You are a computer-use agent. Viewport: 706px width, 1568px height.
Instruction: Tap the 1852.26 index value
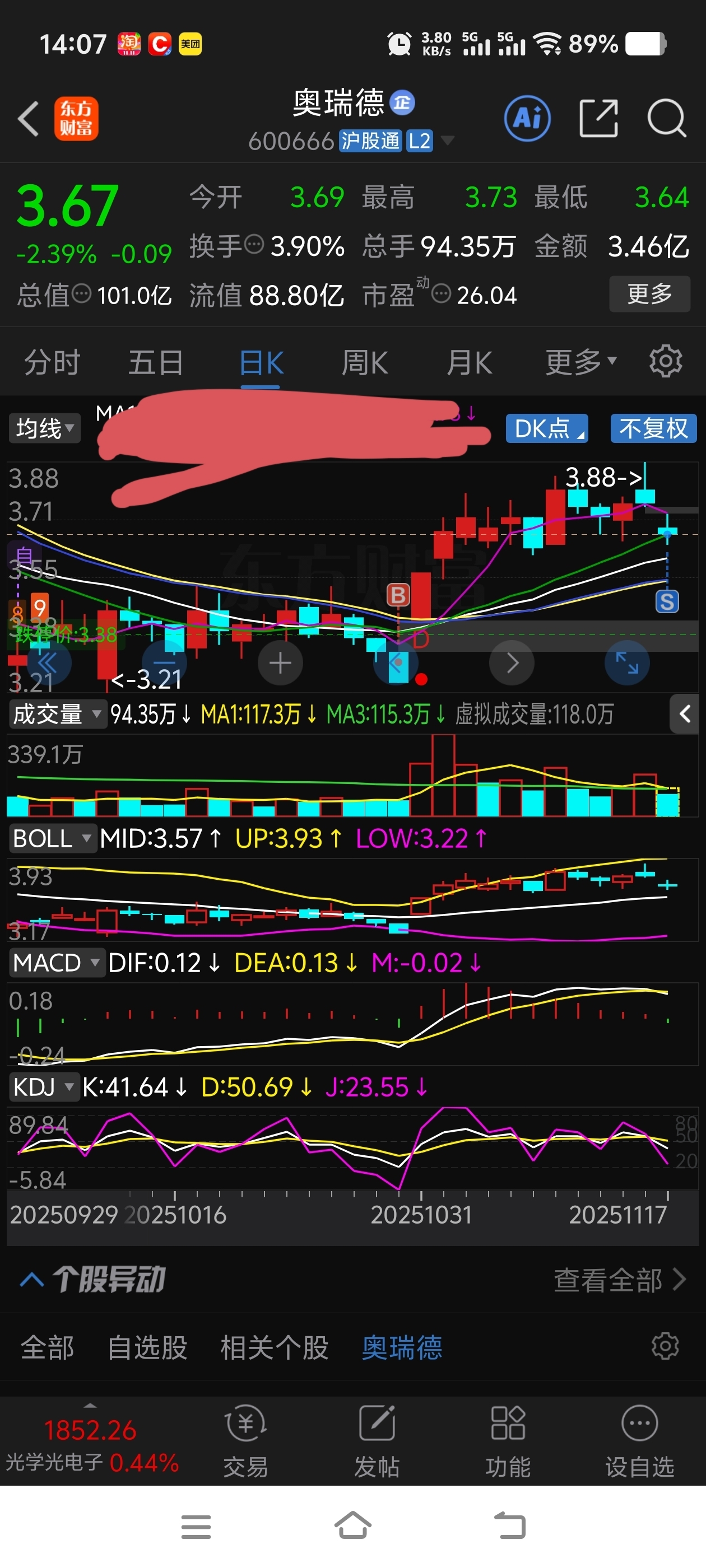(x=90, y=1430)
